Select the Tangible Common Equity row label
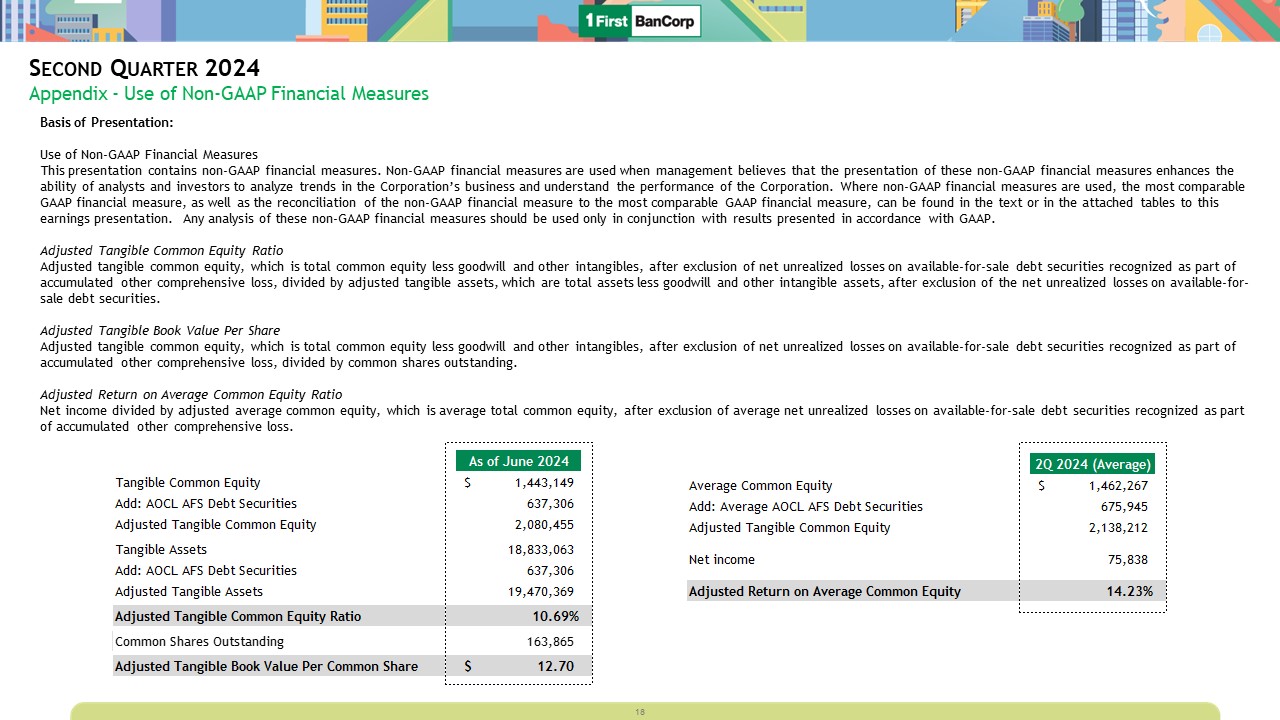This screenshot has height=720, width=1280. coord(188,483)
